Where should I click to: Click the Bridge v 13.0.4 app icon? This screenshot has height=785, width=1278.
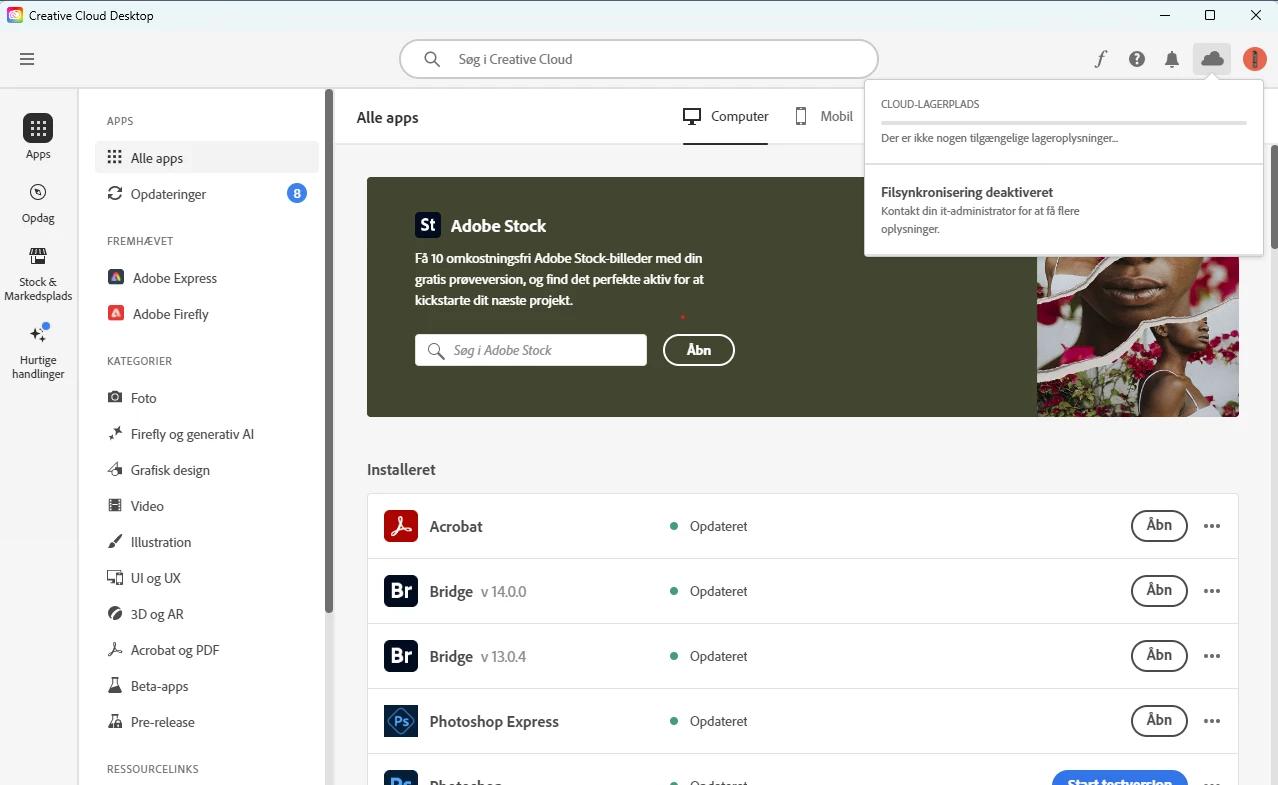401,656
